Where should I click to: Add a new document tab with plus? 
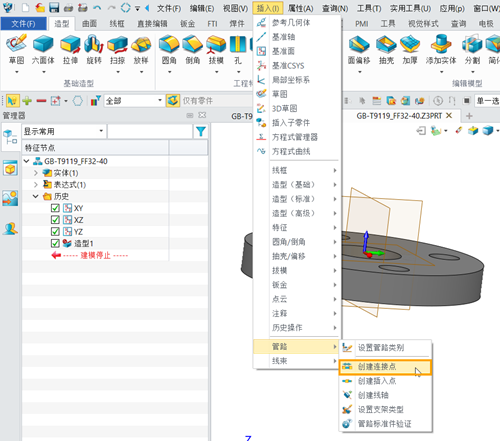point(469,116)
